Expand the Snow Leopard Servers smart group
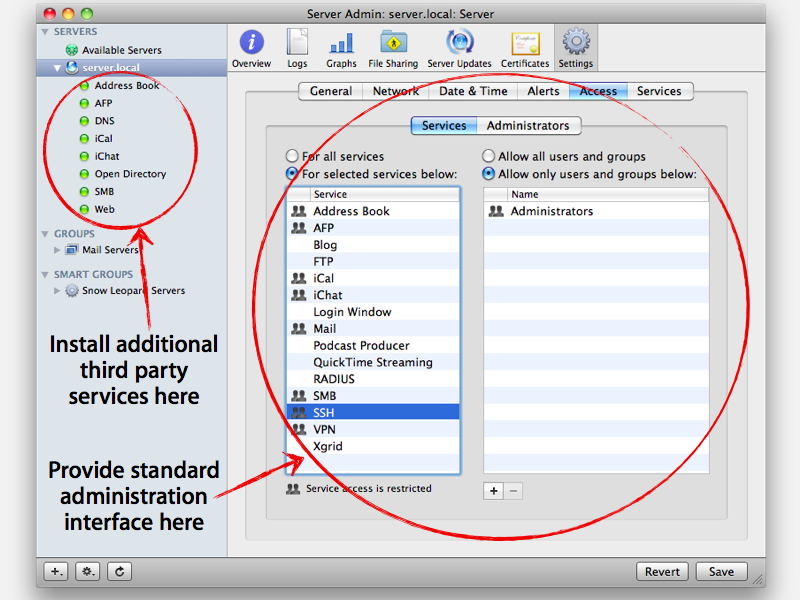Screen dimensions: 800x600 click(57, 290)
